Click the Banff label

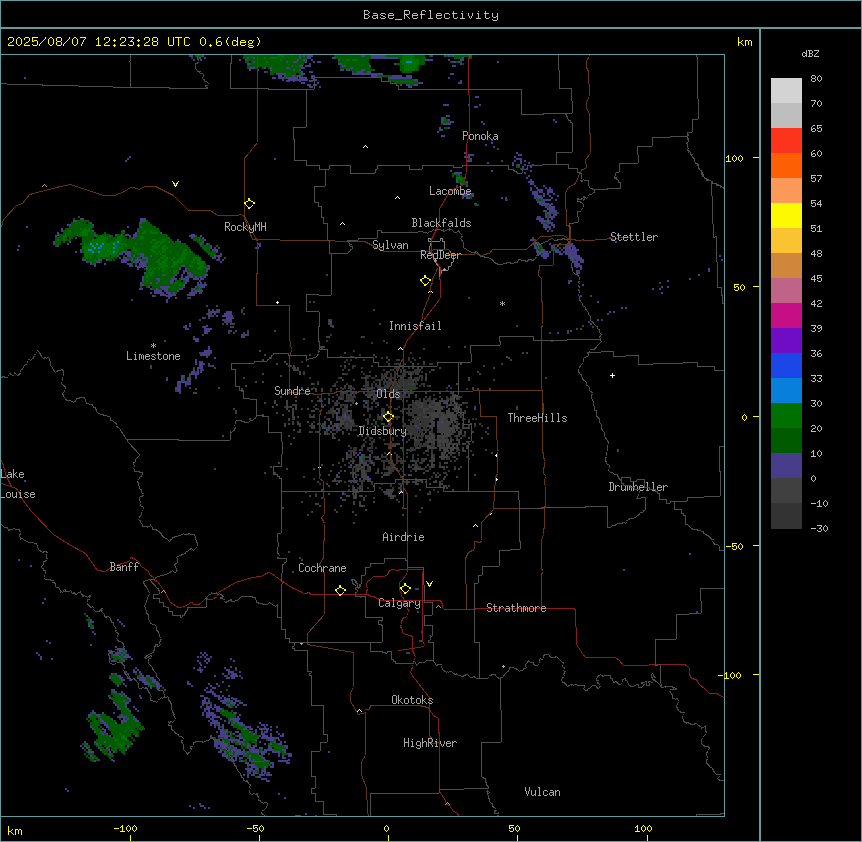(124, 567)
